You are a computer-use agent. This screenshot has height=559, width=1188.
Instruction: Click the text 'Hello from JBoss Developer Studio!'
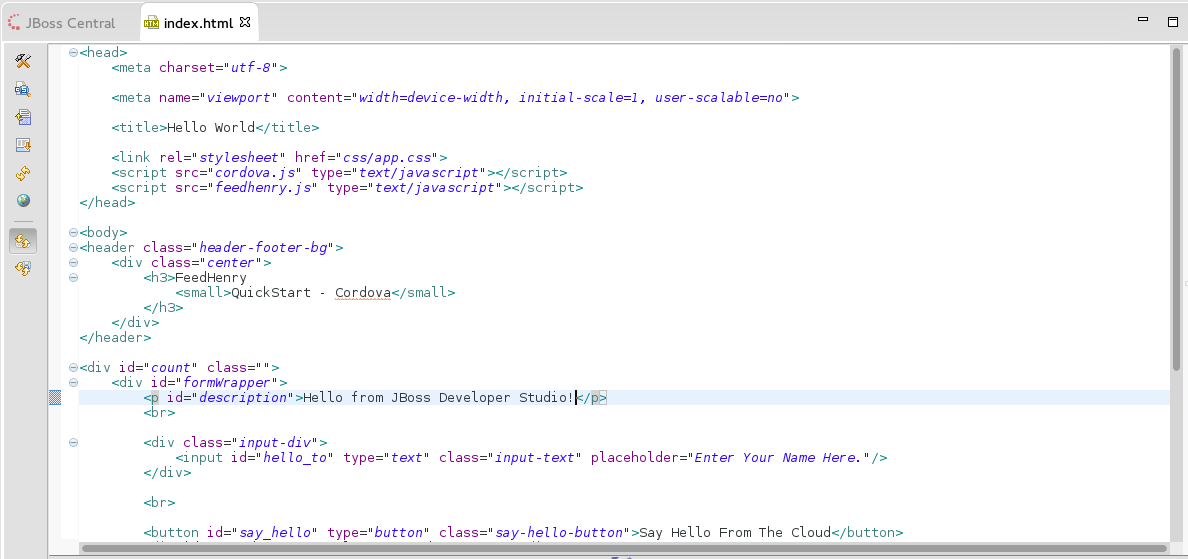pos(439,398)
